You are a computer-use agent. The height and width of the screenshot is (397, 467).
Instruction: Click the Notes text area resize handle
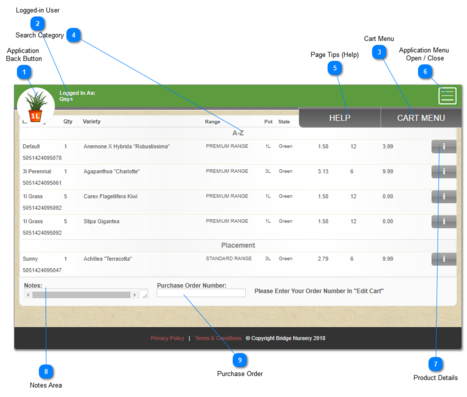tap(144, 295)
